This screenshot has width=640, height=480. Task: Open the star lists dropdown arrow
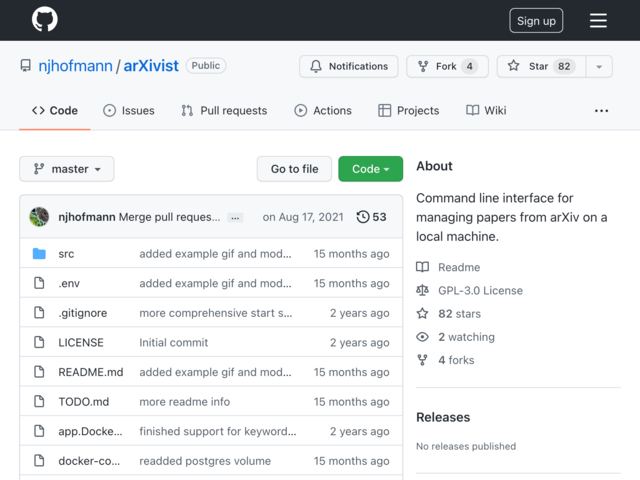(598, 67)
